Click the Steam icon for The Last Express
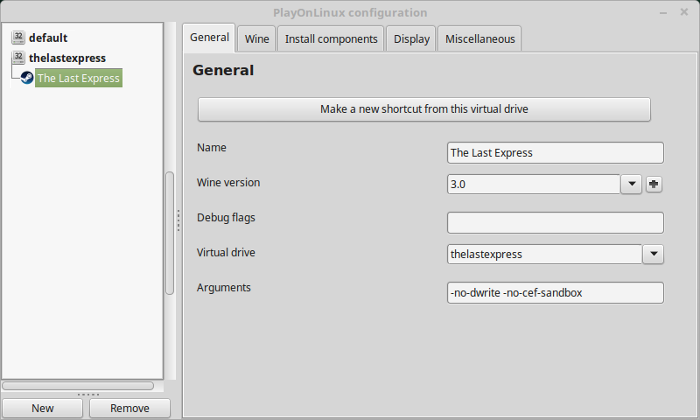This screenshot has width=700, height=420. tap(27, 78)
